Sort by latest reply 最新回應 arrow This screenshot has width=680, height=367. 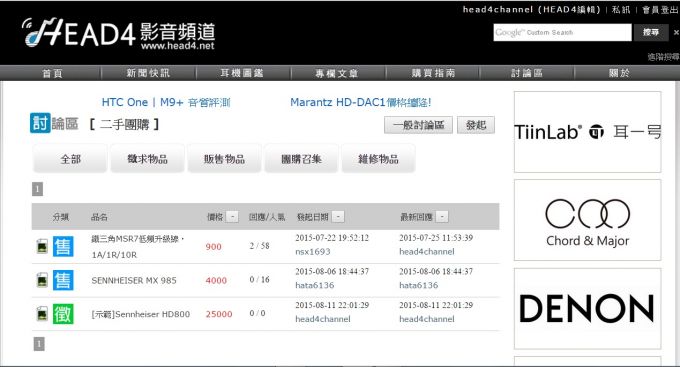coord(442,216)
